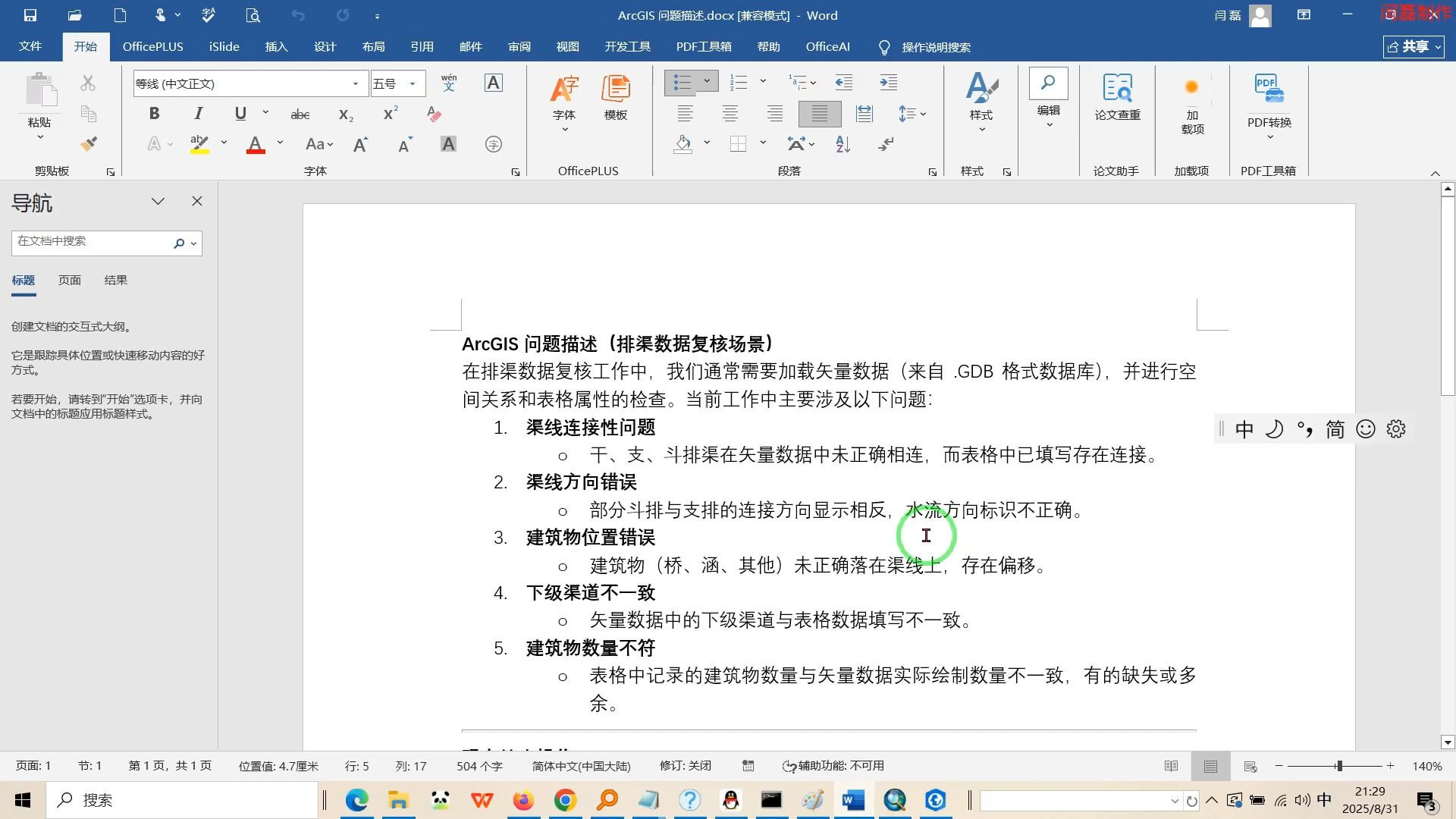Apply character border icon
1456x819 pixels.
click(x=493, y=83)
